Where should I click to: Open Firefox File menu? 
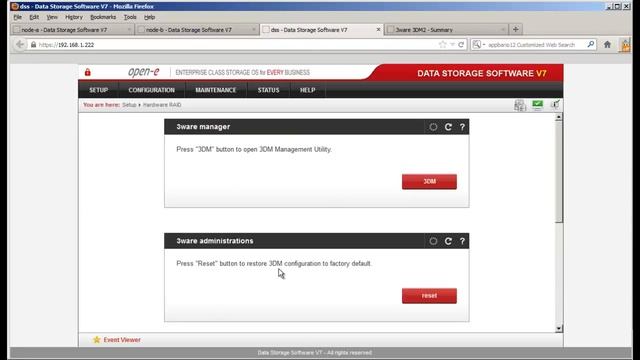[18, 17]
